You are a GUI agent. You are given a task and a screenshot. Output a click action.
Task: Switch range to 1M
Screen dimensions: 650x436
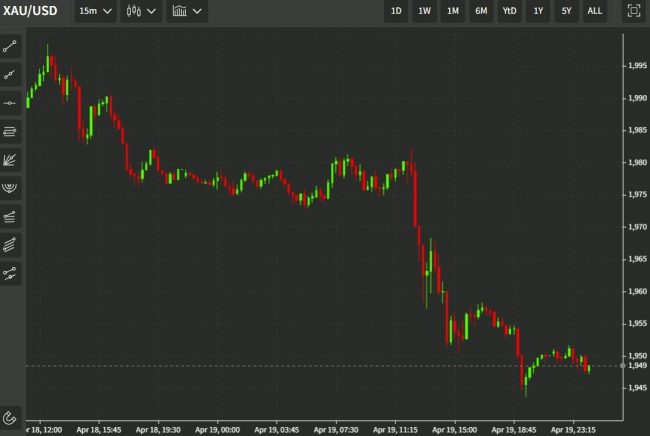tap(453, 11)
